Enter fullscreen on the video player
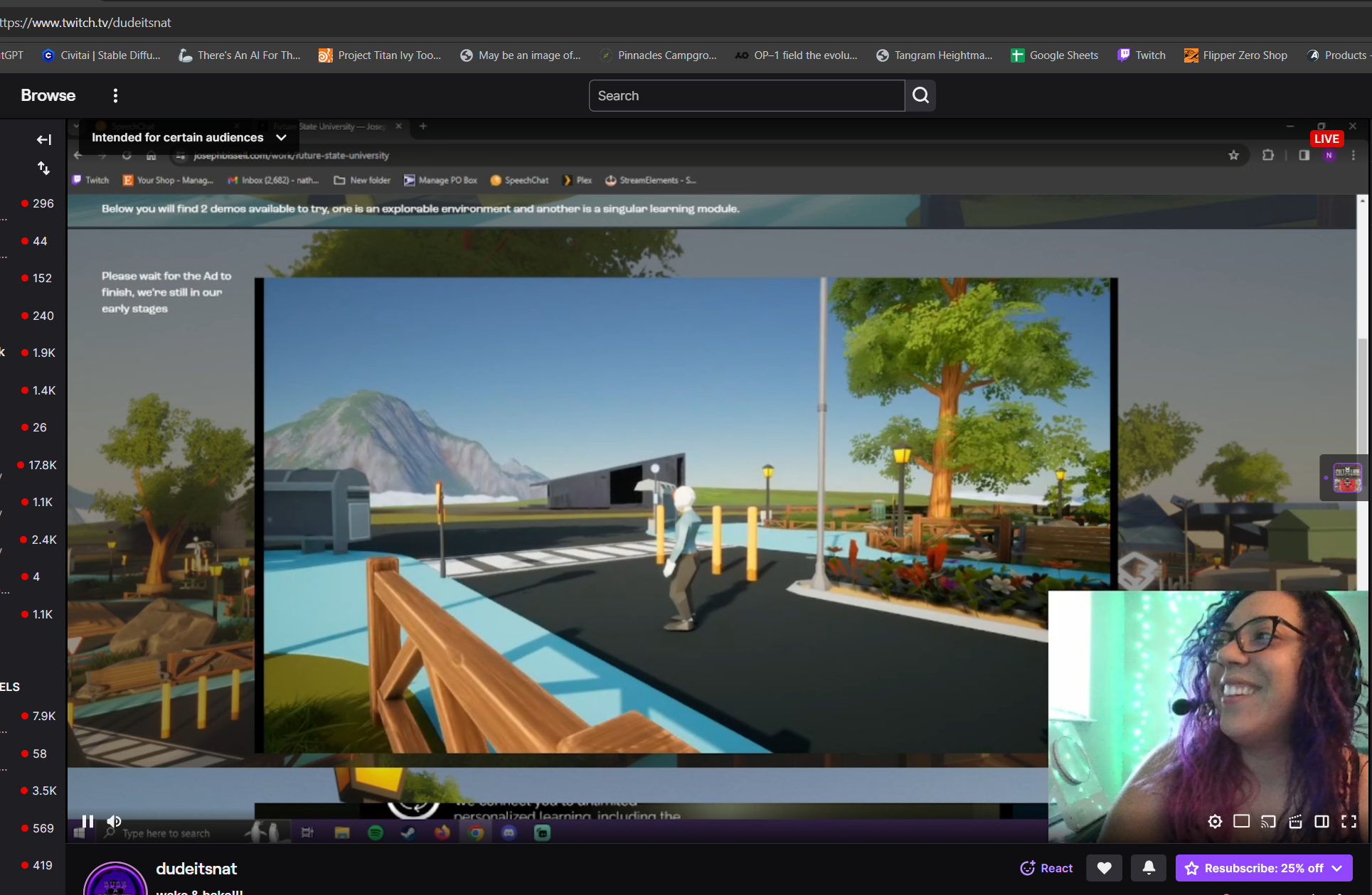This screenshot has height=895, width=1372. pyautogui.click(x=1349, y=821)
